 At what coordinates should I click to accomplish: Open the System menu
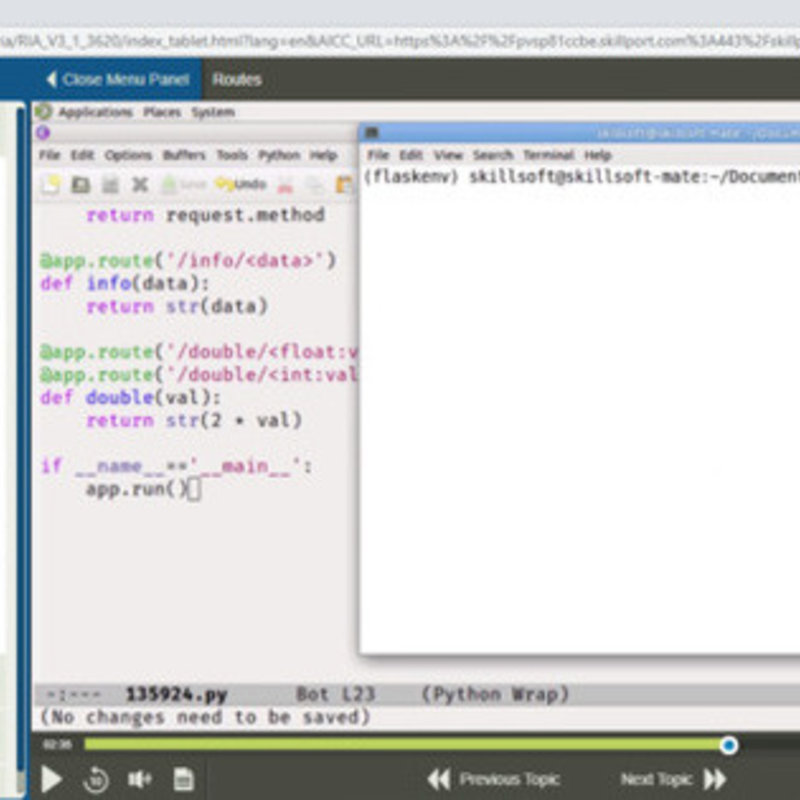(213, 112)
